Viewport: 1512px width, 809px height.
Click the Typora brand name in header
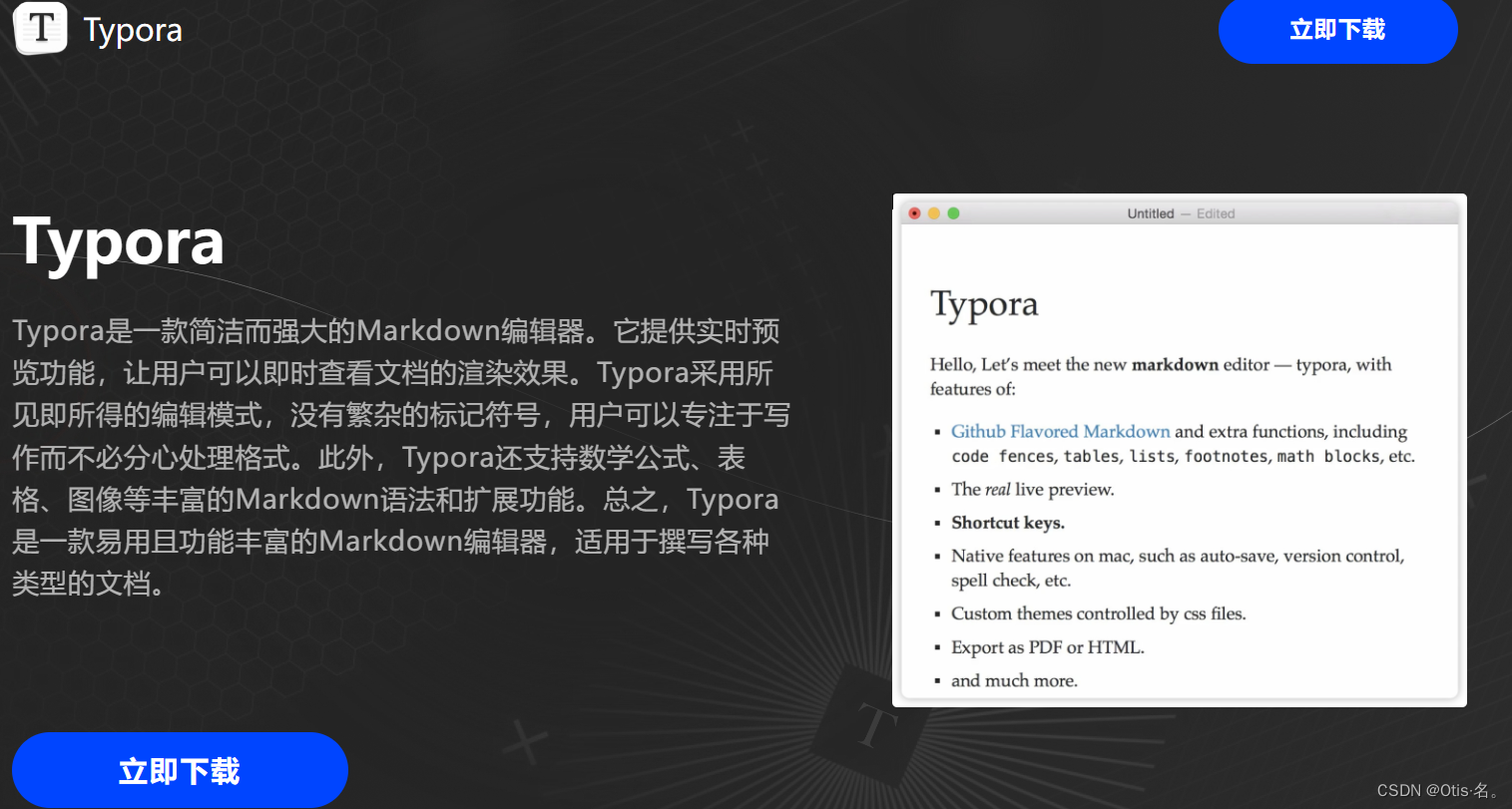point(133,30)
